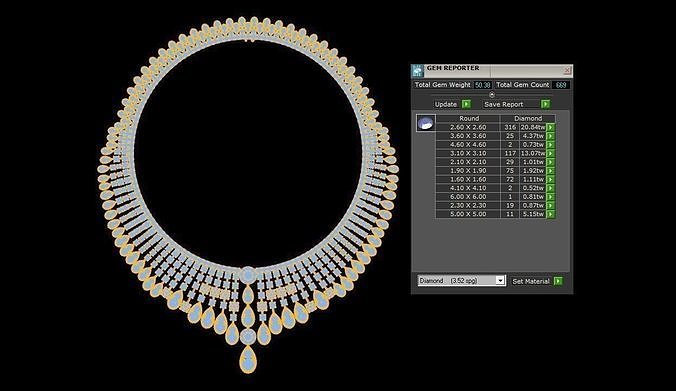Click the green arrow next to Update

pyautogui.click(x=466, y=104)
